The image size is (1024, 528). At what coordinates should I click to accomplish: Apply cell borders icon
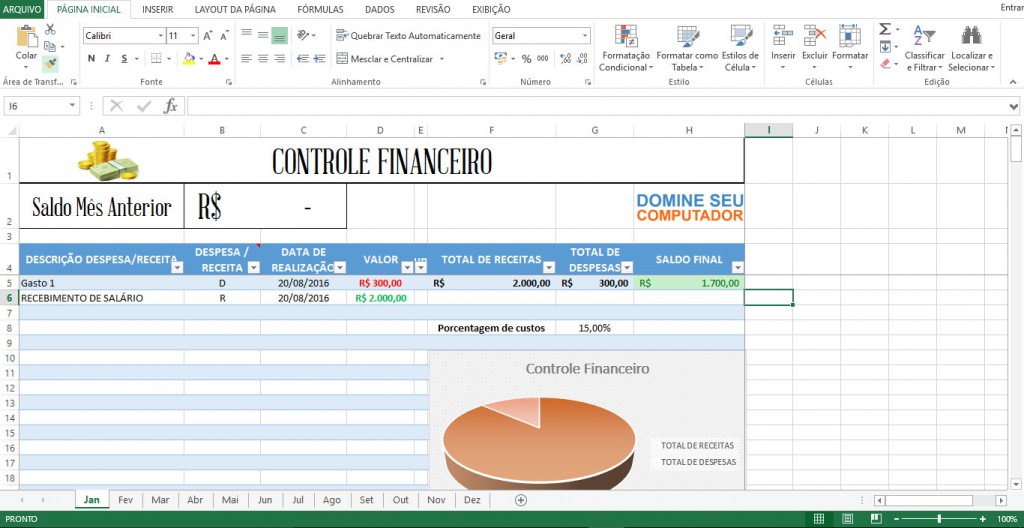[156, 59]
